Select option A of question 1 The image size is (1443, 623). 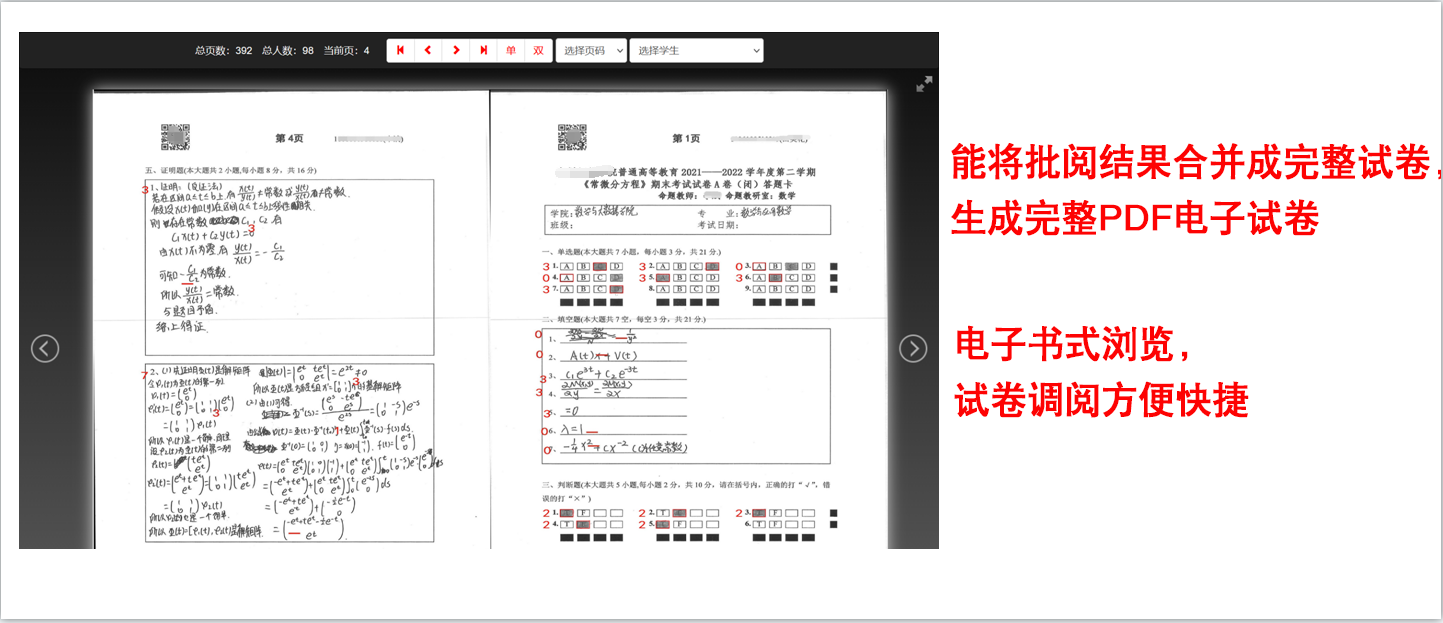coord(567,267)
